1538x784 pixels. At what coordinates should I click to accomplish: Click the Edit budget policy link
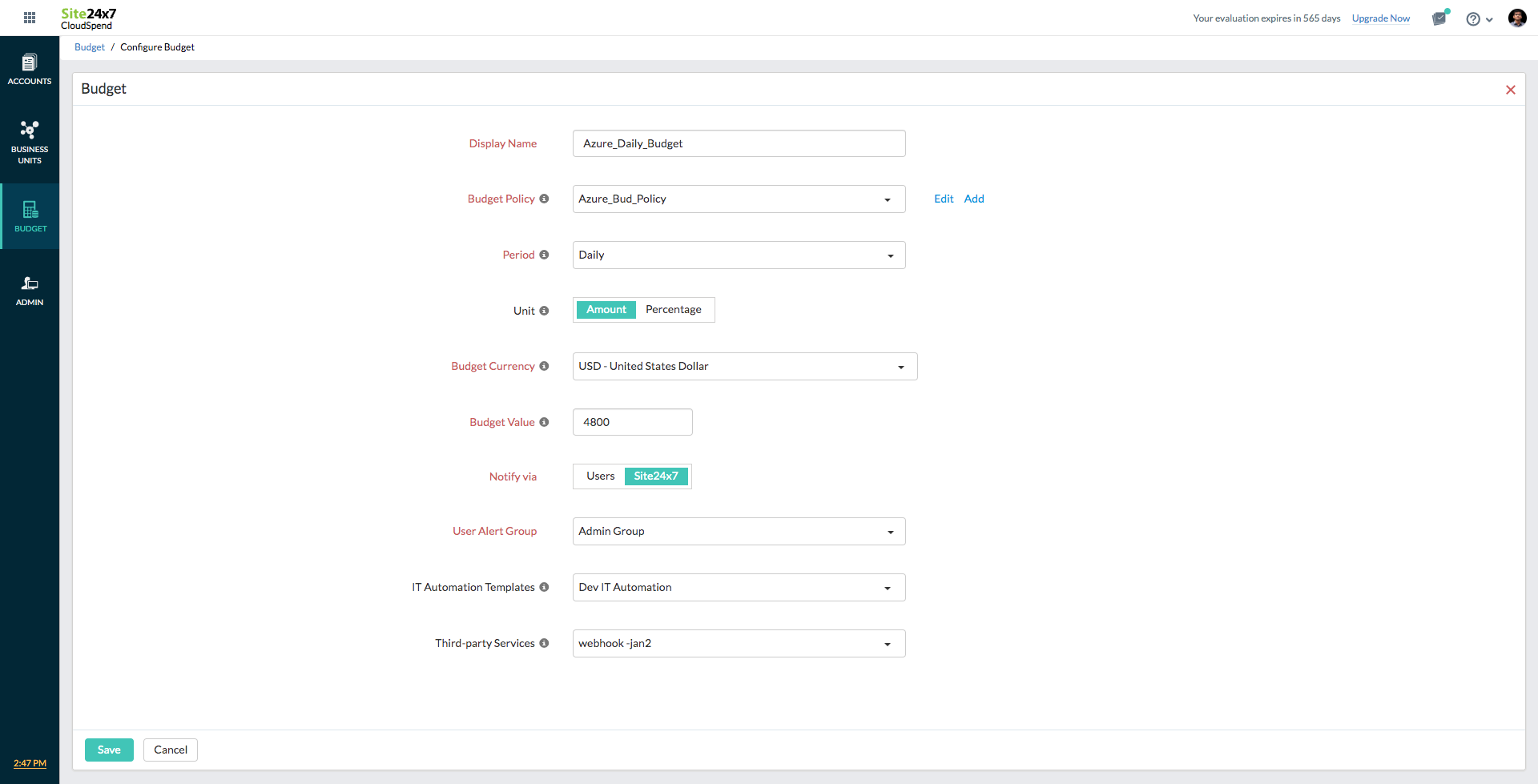[x=943, y=199]
